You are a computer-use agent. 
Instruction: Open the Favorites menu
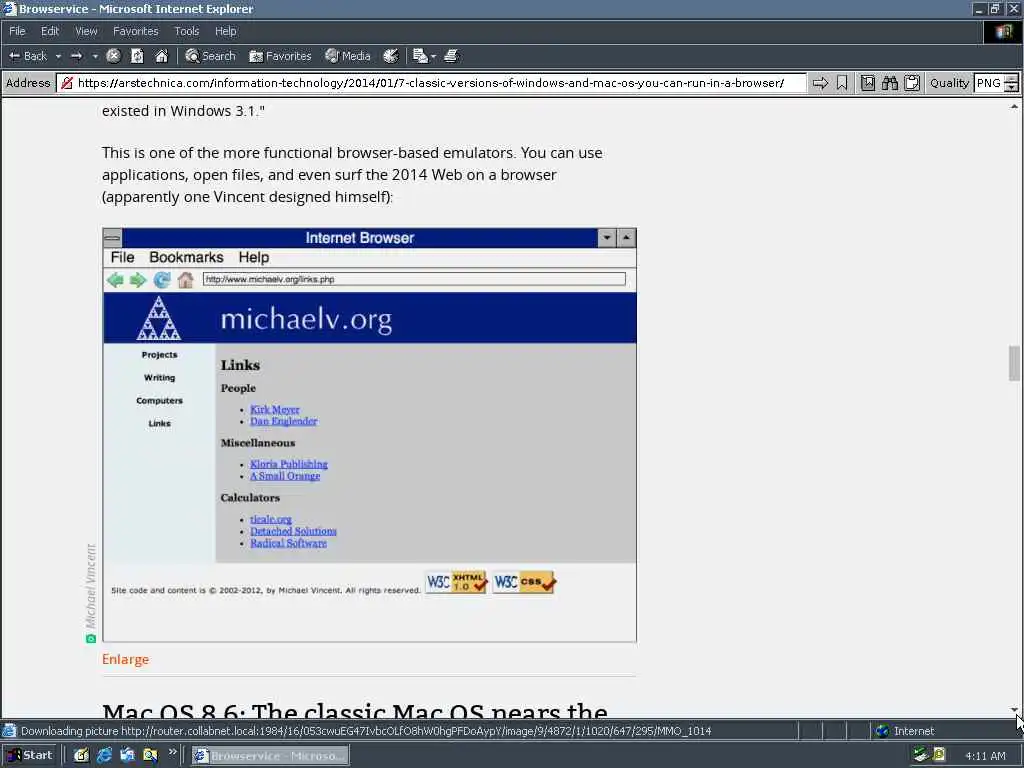(135, 31)
